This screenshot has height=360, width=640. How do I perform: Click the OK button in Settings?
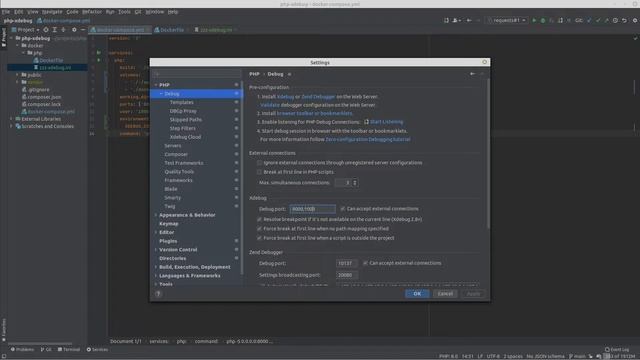point(417,293)
